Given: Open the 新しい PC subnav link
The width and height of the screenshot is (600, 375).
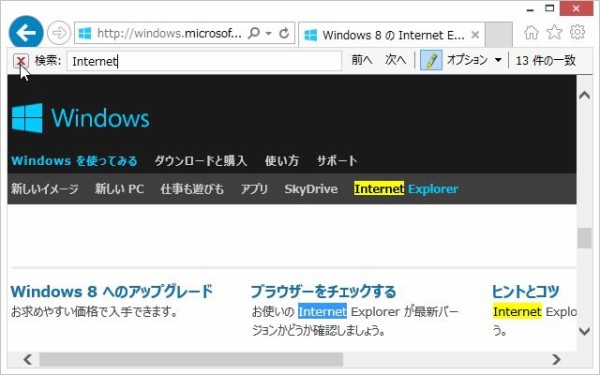Looking at the screenshot, I should pyautogui.click(x=119, y=189).
